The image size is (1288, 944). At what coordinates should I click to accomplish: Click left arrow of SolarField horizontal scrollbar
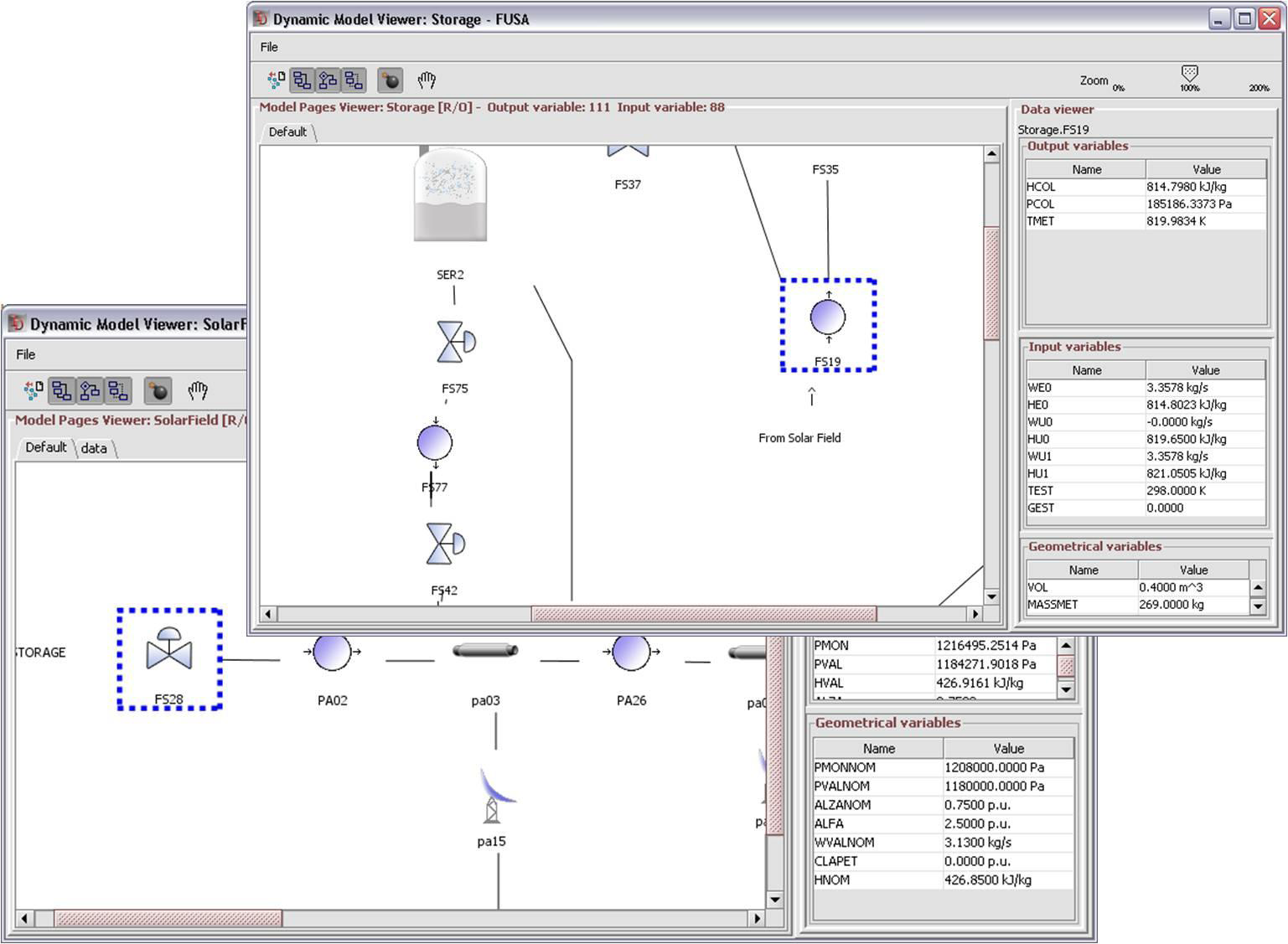tap(24, 918)
